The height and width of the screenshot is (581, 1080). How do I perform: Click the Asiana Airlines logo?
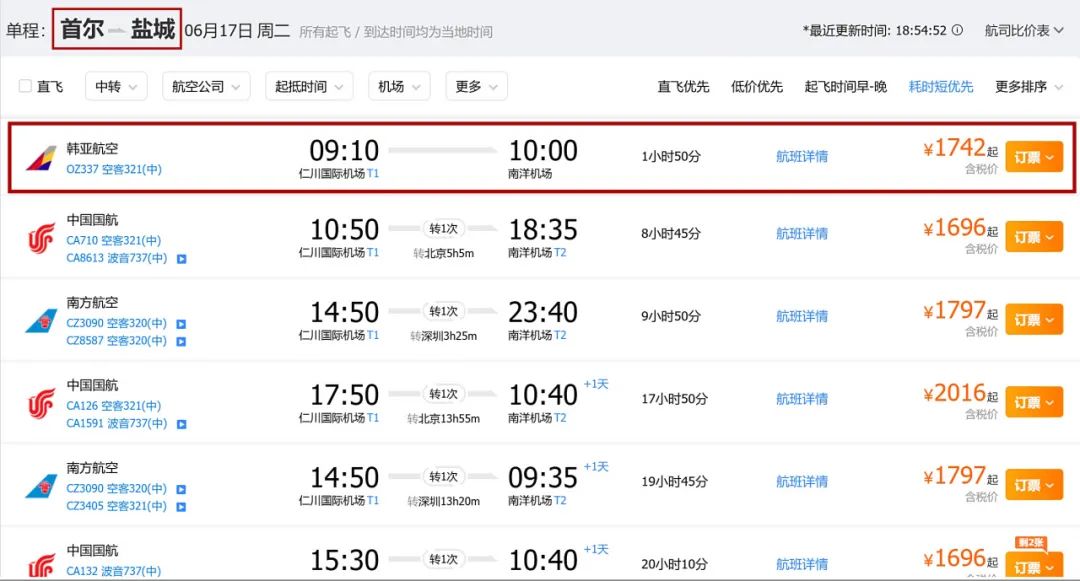pyautogui.click(x=41, y=158)
